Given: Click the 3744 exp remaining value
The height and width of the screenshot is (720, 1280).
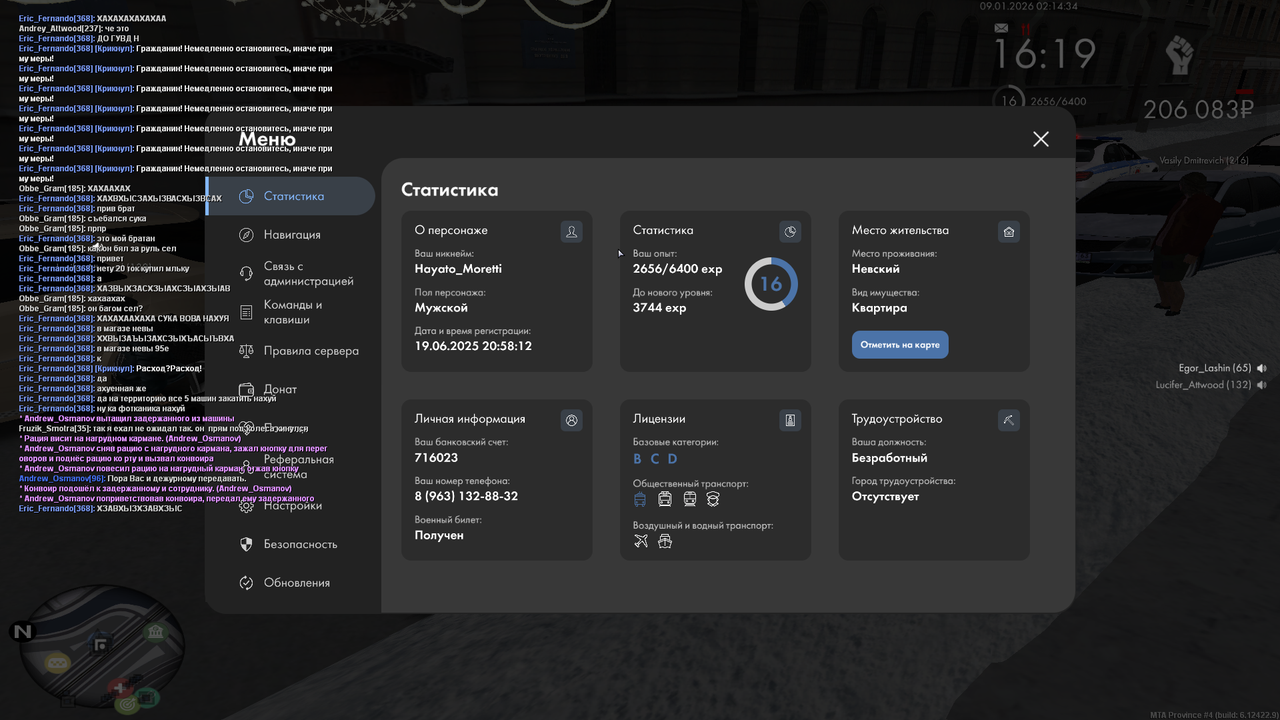Looking at the screenshot, I should (660, 308).
